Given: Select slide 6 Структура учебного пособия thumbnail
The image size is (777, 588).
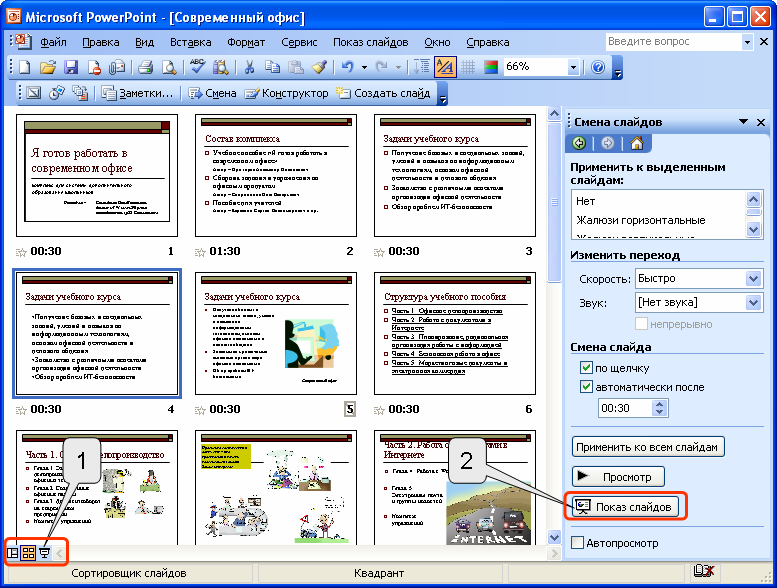Looking at the screenshot, I should point(455,333).
